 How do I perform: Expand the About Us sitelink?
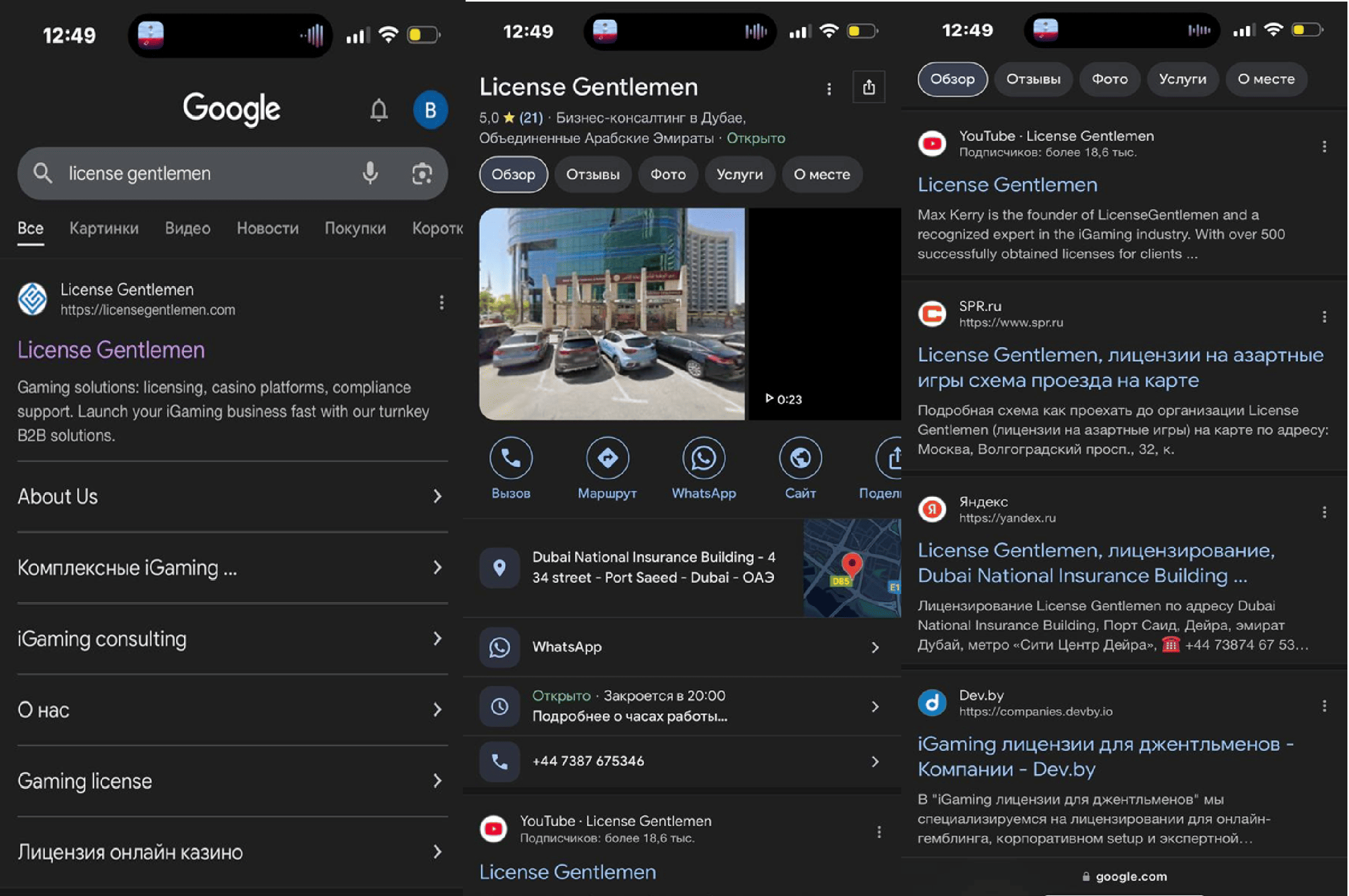[232, 496]
